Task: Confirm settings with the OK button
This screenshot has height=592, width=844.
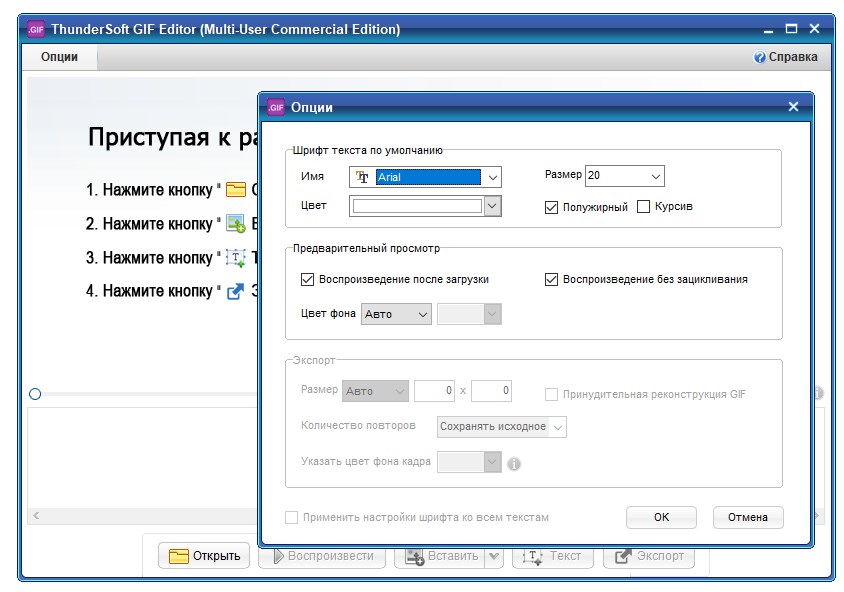Action: point(661,517)
